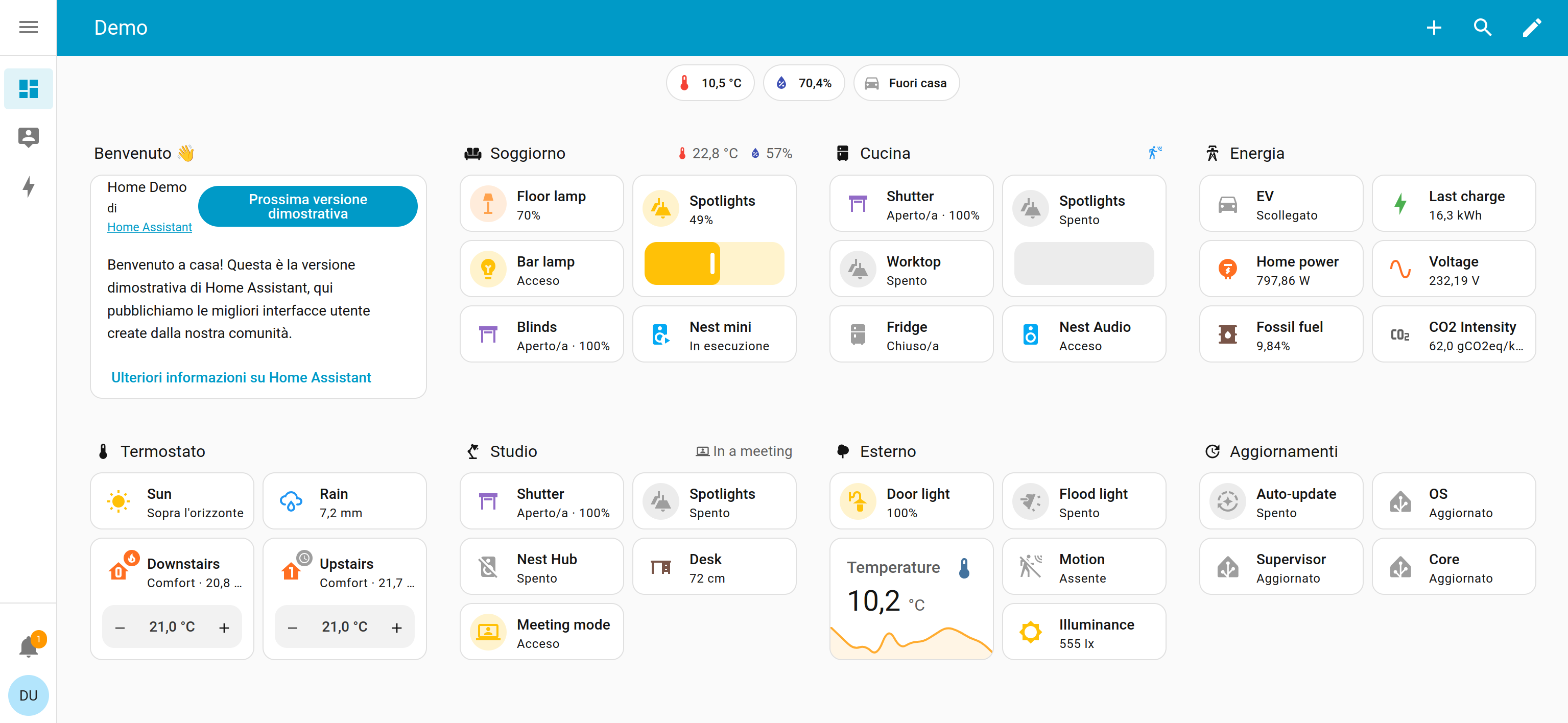
Task: Adjust the Soggiorno Spotlights brightness slider
Action: pyautogui.click(x=714, y=263)
